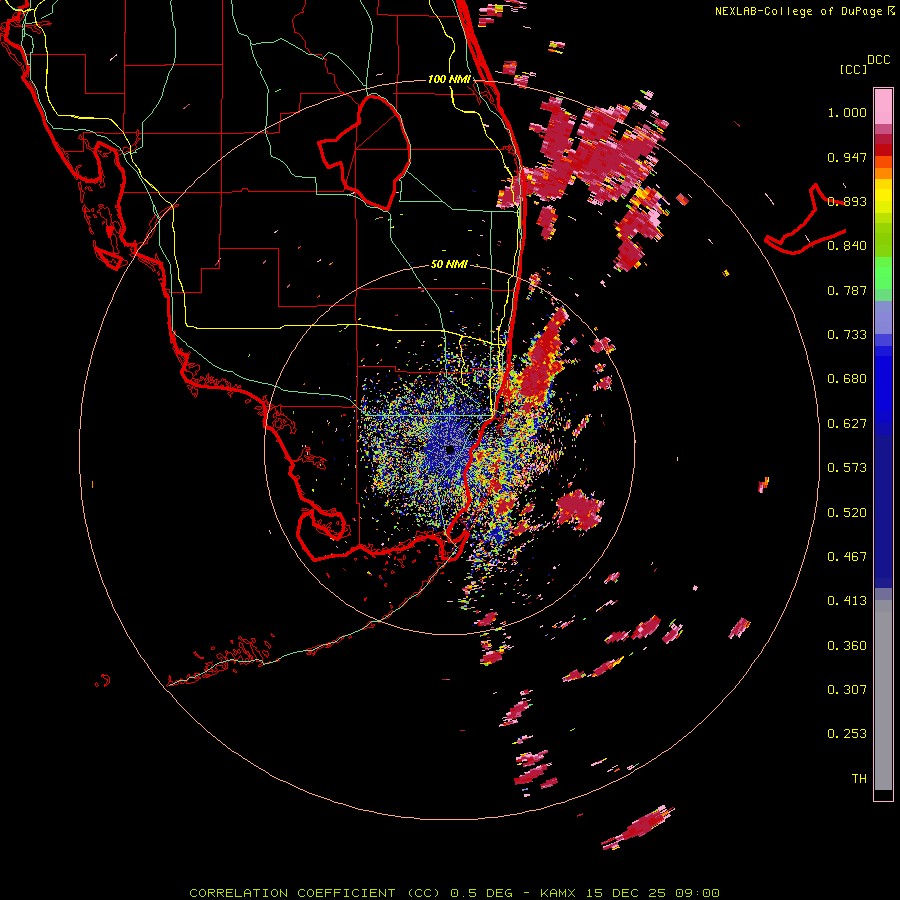Screen dimensions: 900x900
Task: Click the Correlation Coefficient KAMX caption text
Action: pyautogui.click(x=454, y=893)
